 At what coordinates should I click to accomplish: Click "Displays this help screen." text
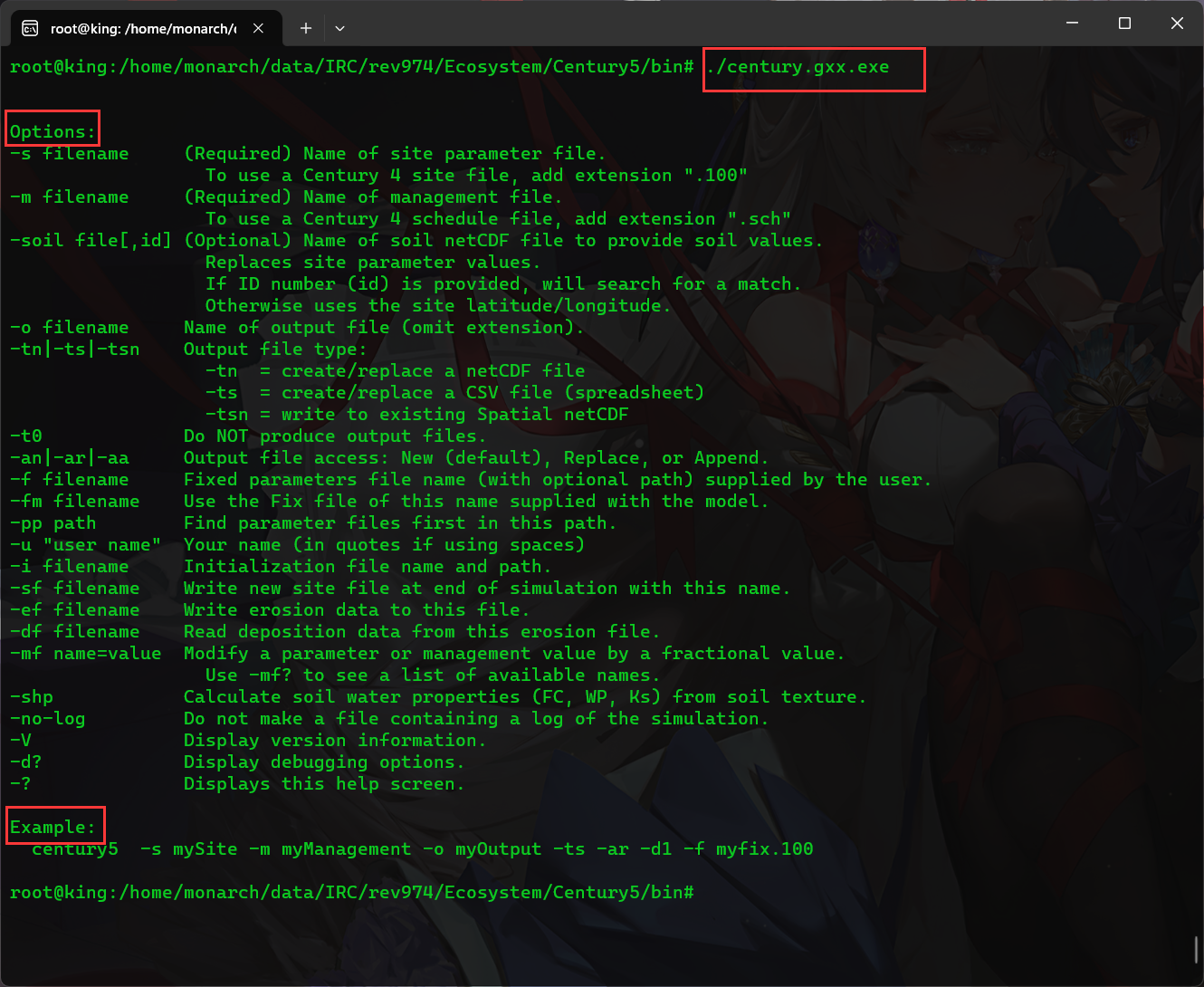point(324,784)
